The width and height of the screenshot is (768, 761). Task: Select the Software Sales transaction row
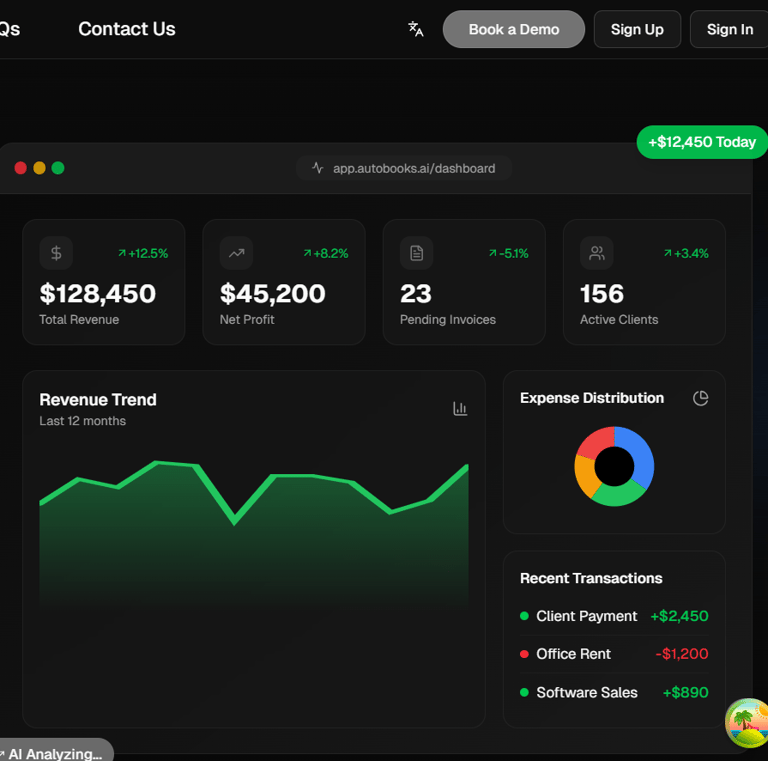614,692
